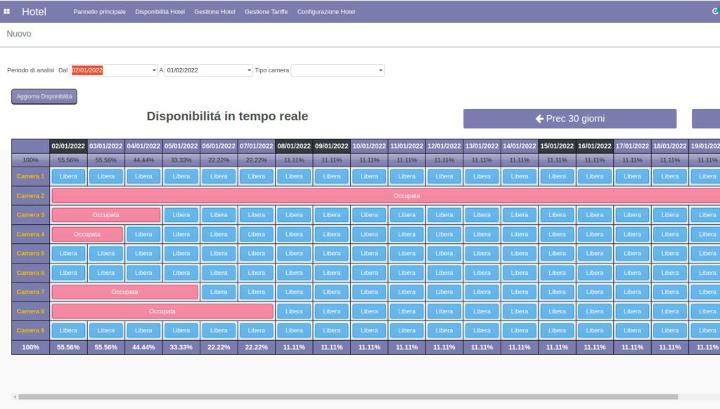
Task: Open Configurazione Hotel menu
Action: point(326,11)
